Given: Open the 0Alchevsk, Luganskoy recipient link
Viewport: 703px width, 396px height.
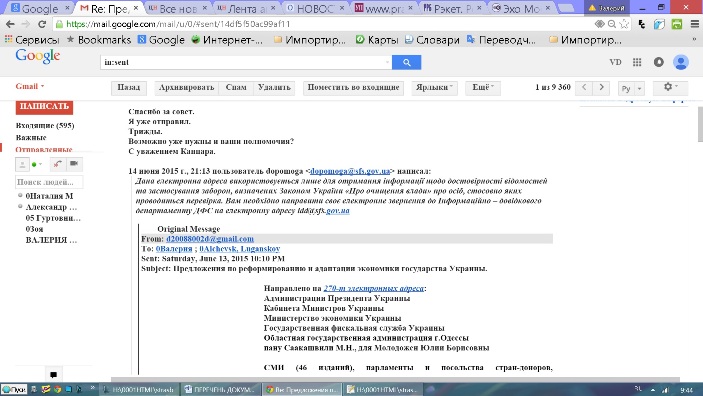Looking at the screenshot, I should point(239,249).
